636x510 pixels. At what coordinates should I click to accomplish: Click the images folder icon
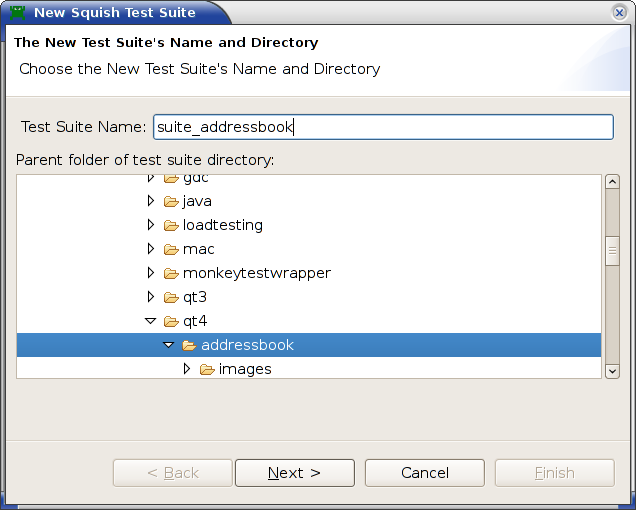pos(207,370)
